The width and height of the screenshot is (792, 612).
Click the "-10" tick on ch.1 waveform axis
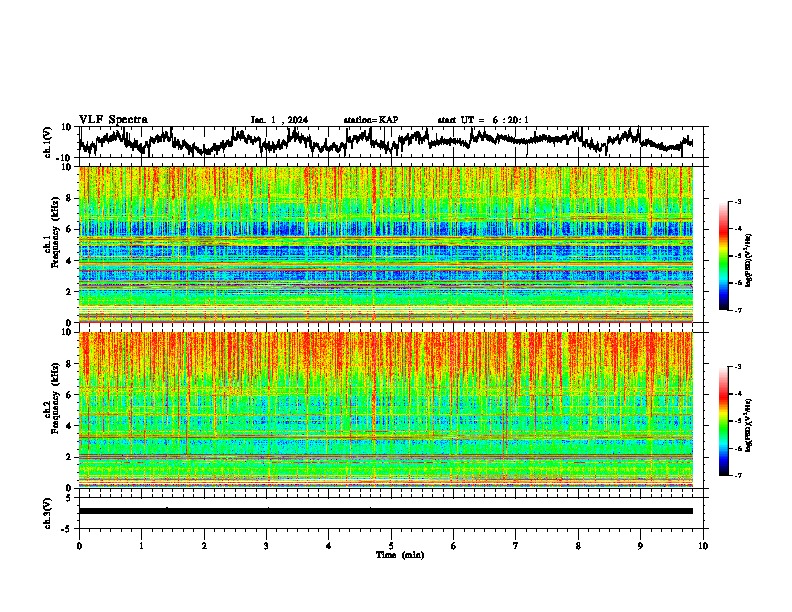click(x=65, y=158)
